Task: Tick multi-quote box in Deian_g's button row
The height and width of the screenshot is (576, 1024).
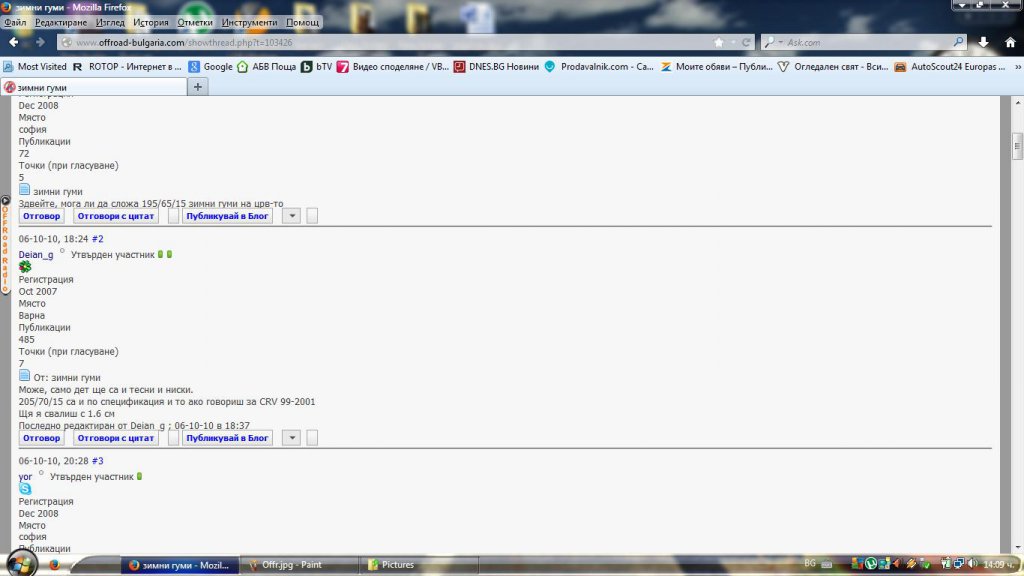Action: click(x=173, y=438)
